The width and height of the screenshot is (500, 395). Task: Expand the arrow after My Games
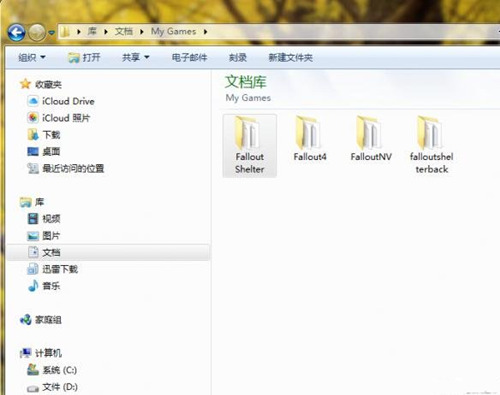coord(205,32)
